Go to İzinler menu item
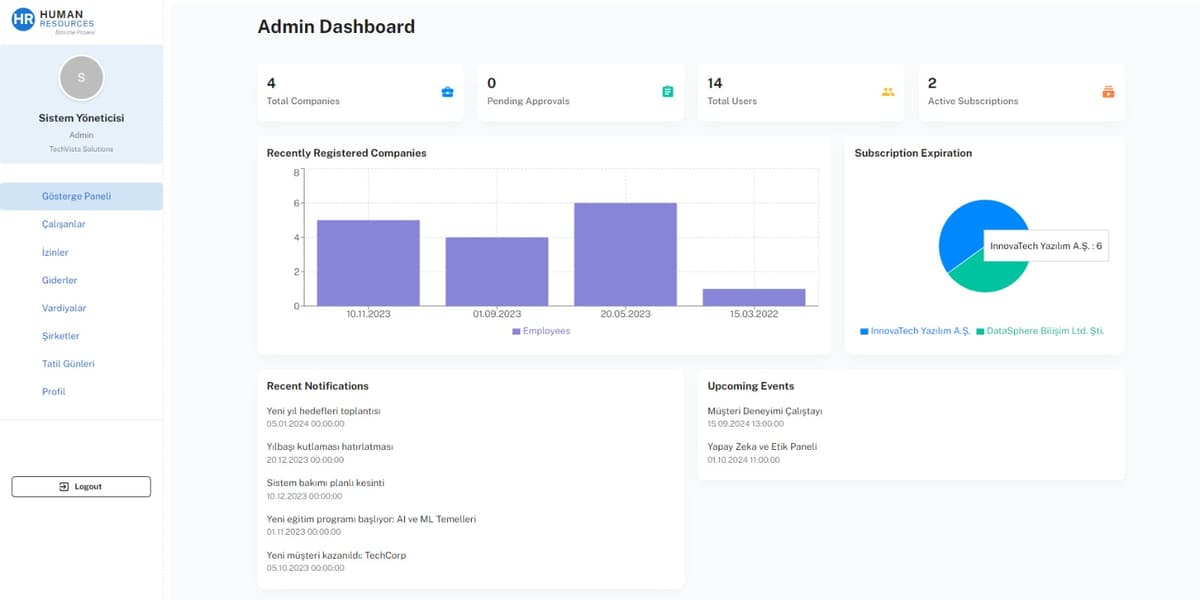The height and width of the screenshot is (600, 1200). coord(81,252)
